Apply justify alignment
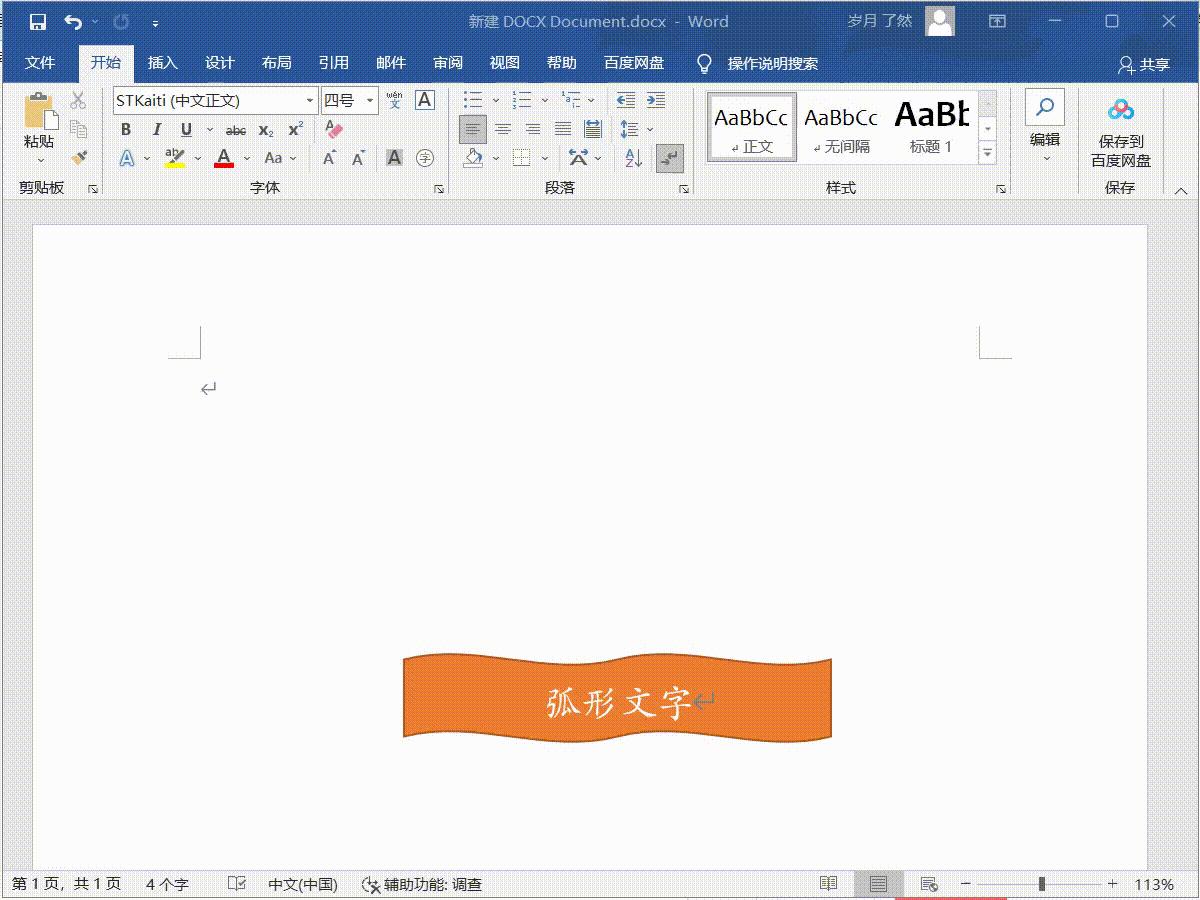This screenshot has width=1200, height=900. (x=563, y=129)
